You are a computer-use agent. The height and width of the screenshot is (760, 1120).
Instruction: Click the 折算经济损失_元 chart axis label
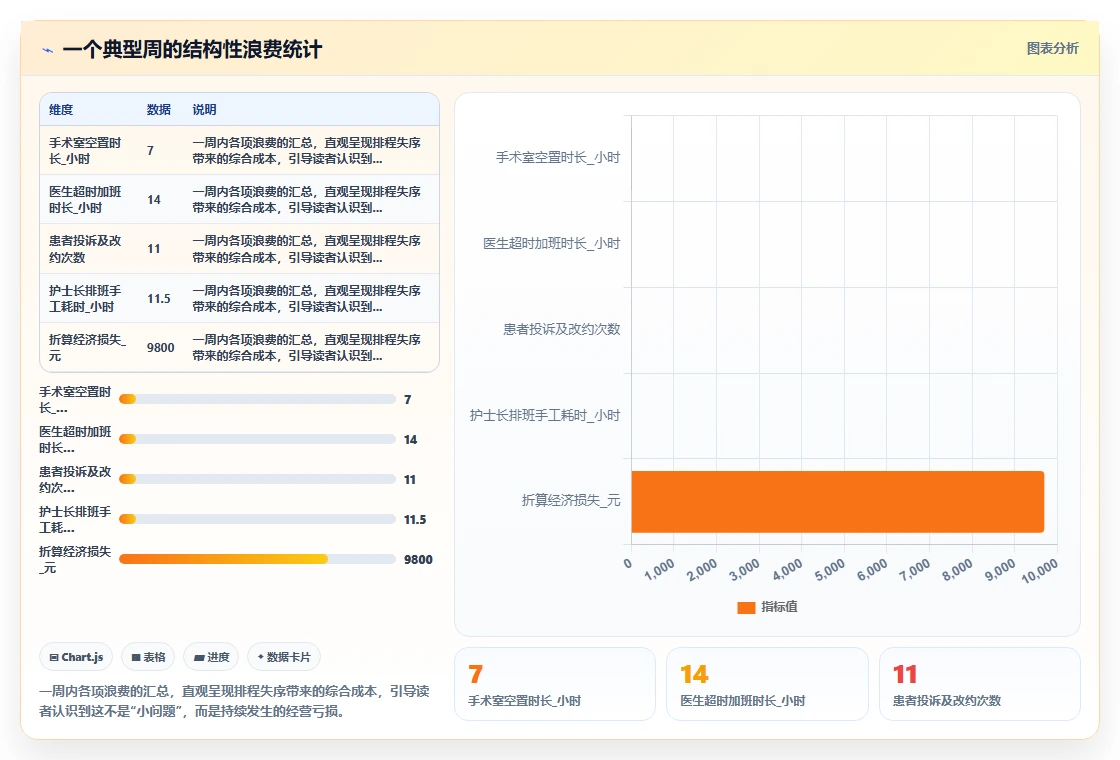coord(571,501)
